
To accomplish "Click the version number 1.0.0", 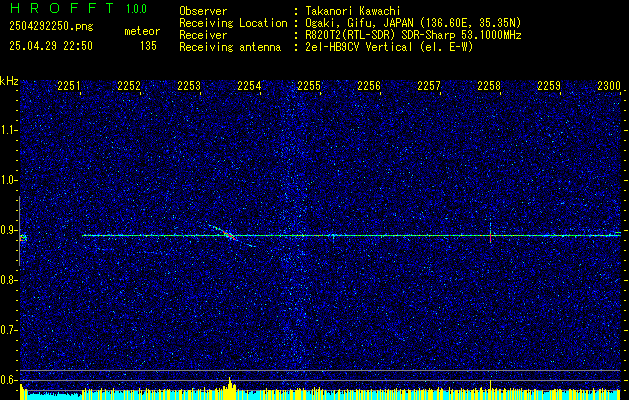I will [x=136, y=9].
